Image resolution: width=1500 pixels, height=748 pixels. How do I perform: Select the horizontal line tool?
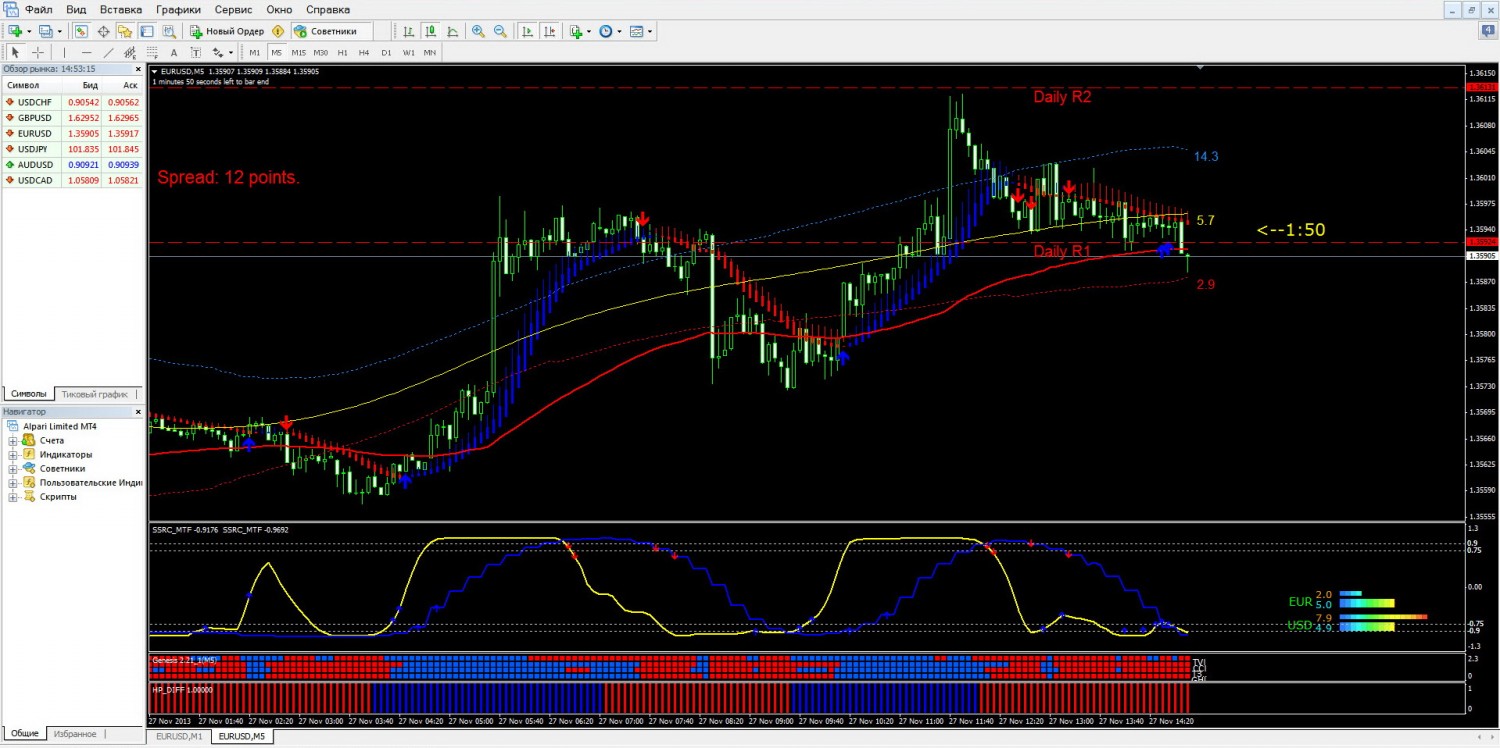click(86, 52)
